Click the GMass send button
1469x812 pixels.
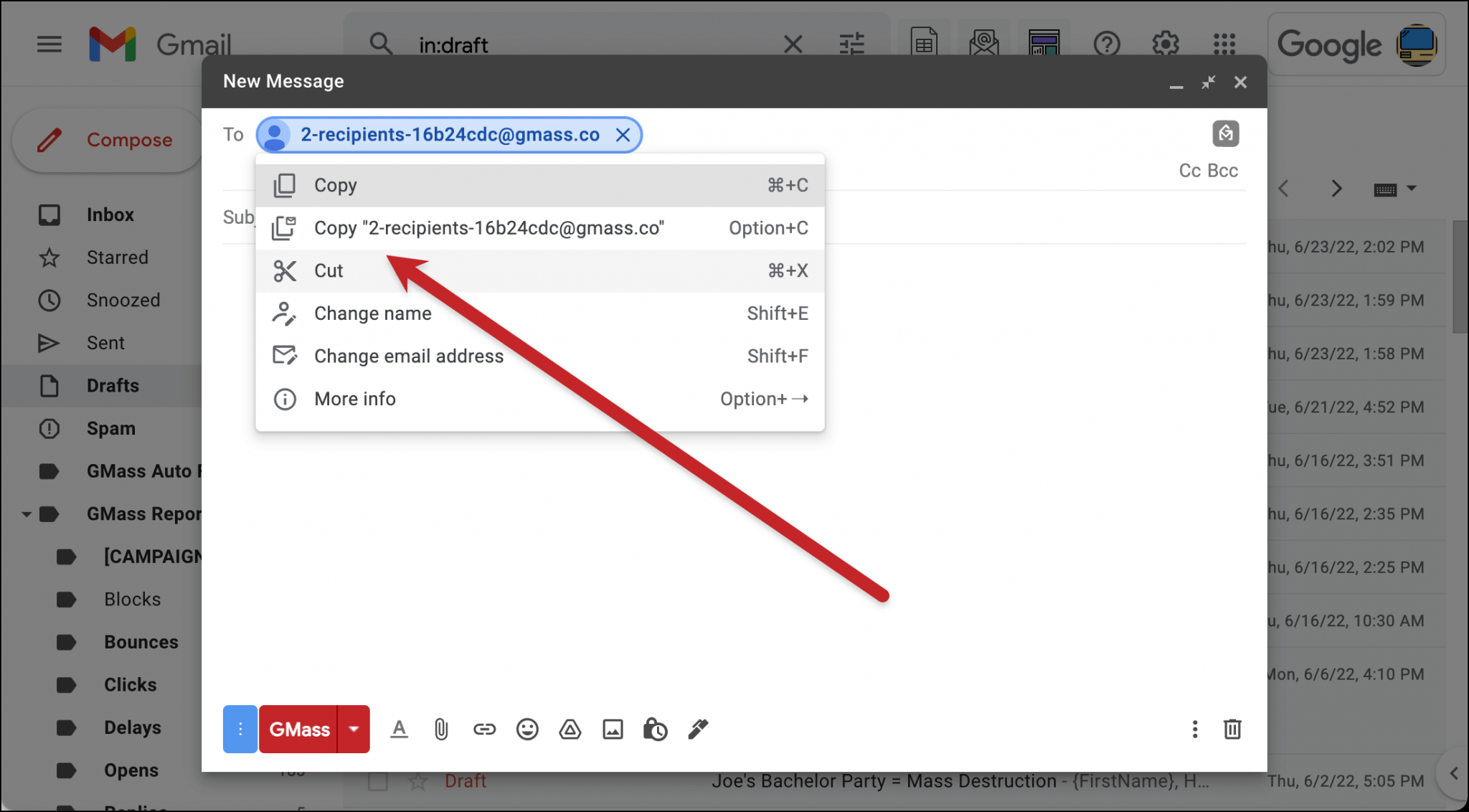(298, 728)
